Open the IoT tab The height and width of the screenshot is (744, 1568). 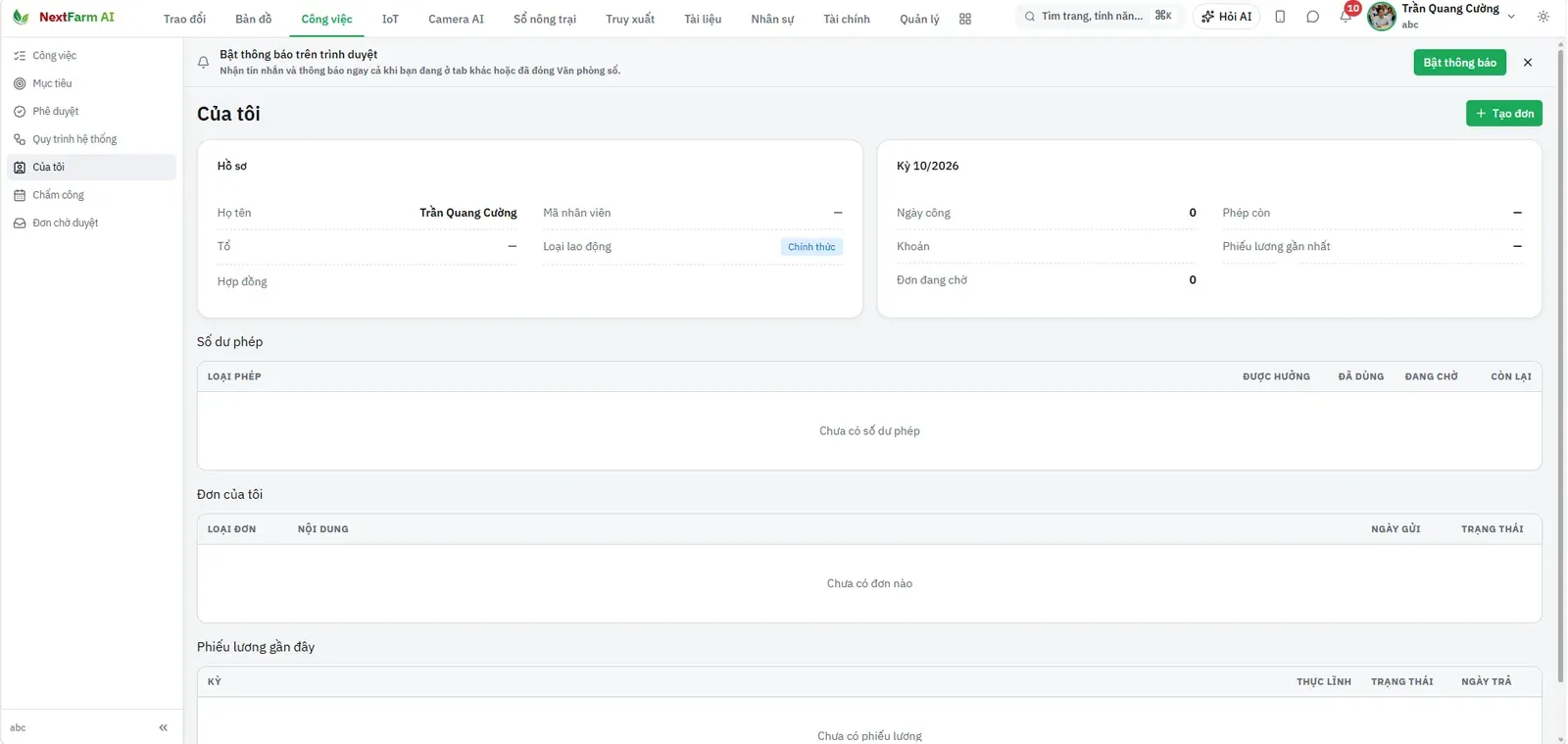point(390,19)
